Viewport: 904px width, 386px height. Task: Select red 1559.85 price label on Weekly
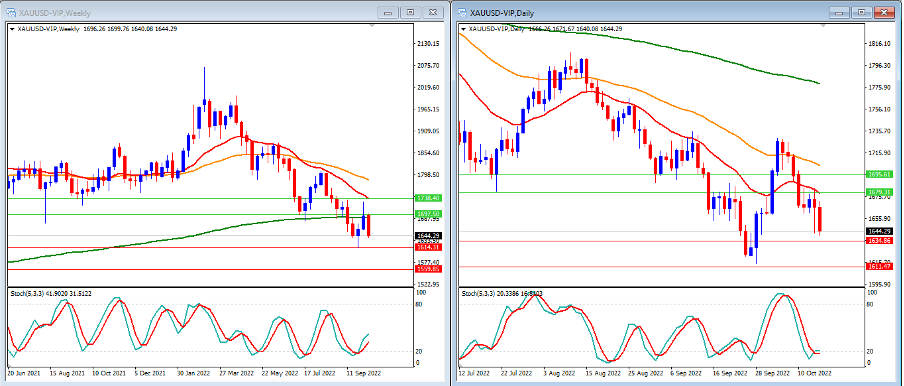pyautogui.click(x=428, y=268)
